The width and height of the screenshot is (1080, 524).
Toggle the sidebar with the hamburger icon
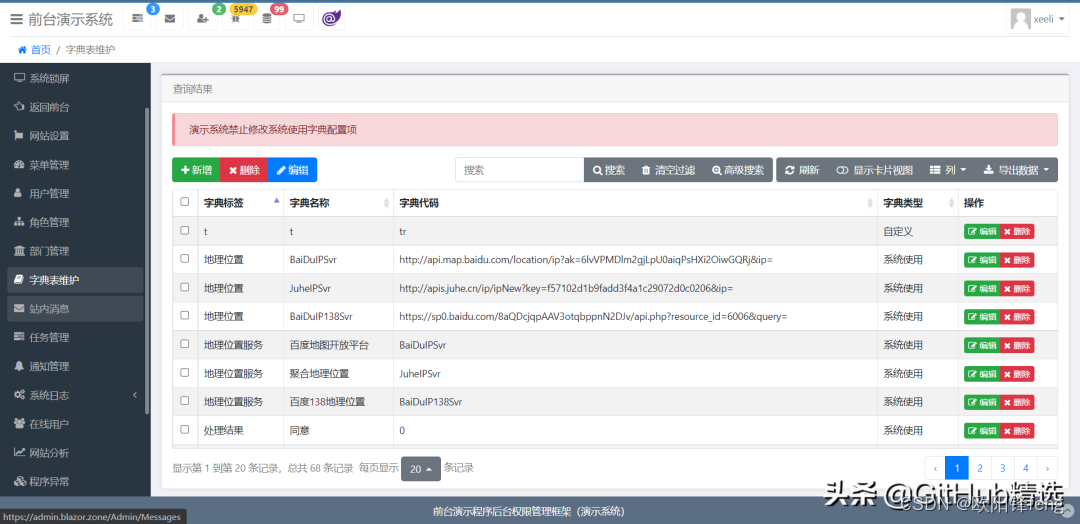[17, 19]
